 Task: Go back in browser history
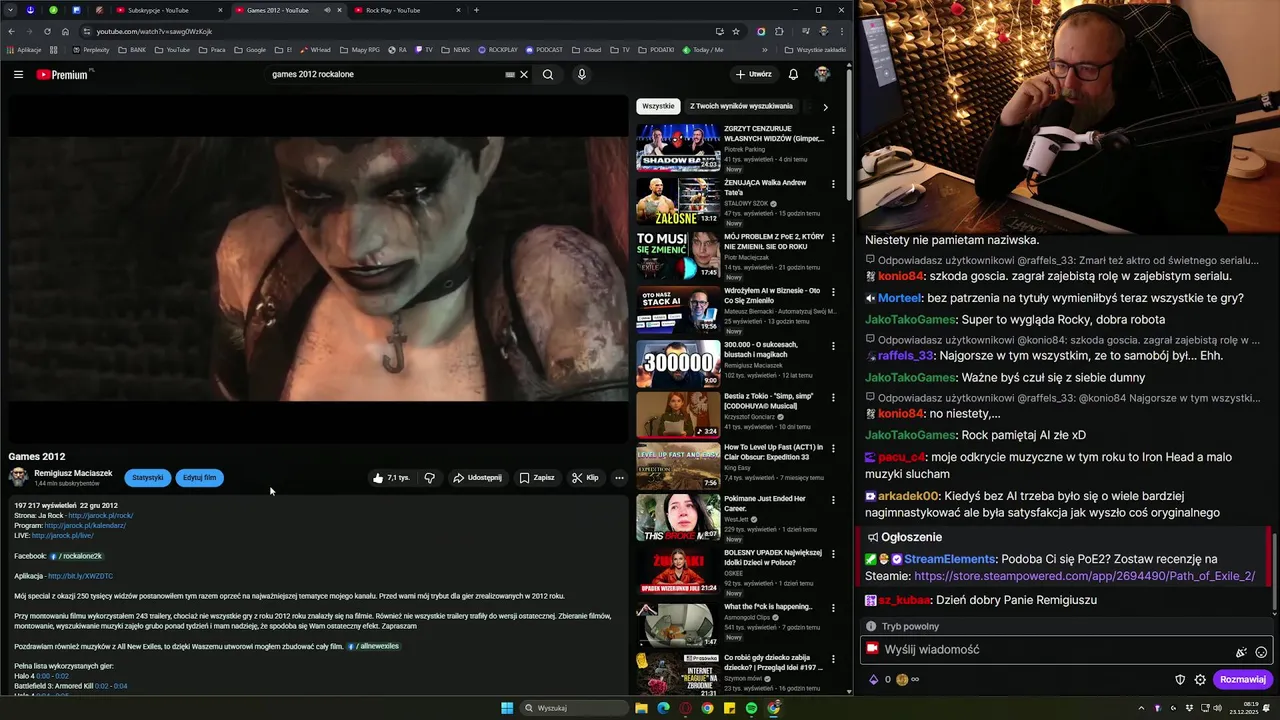tap(11, 31)
